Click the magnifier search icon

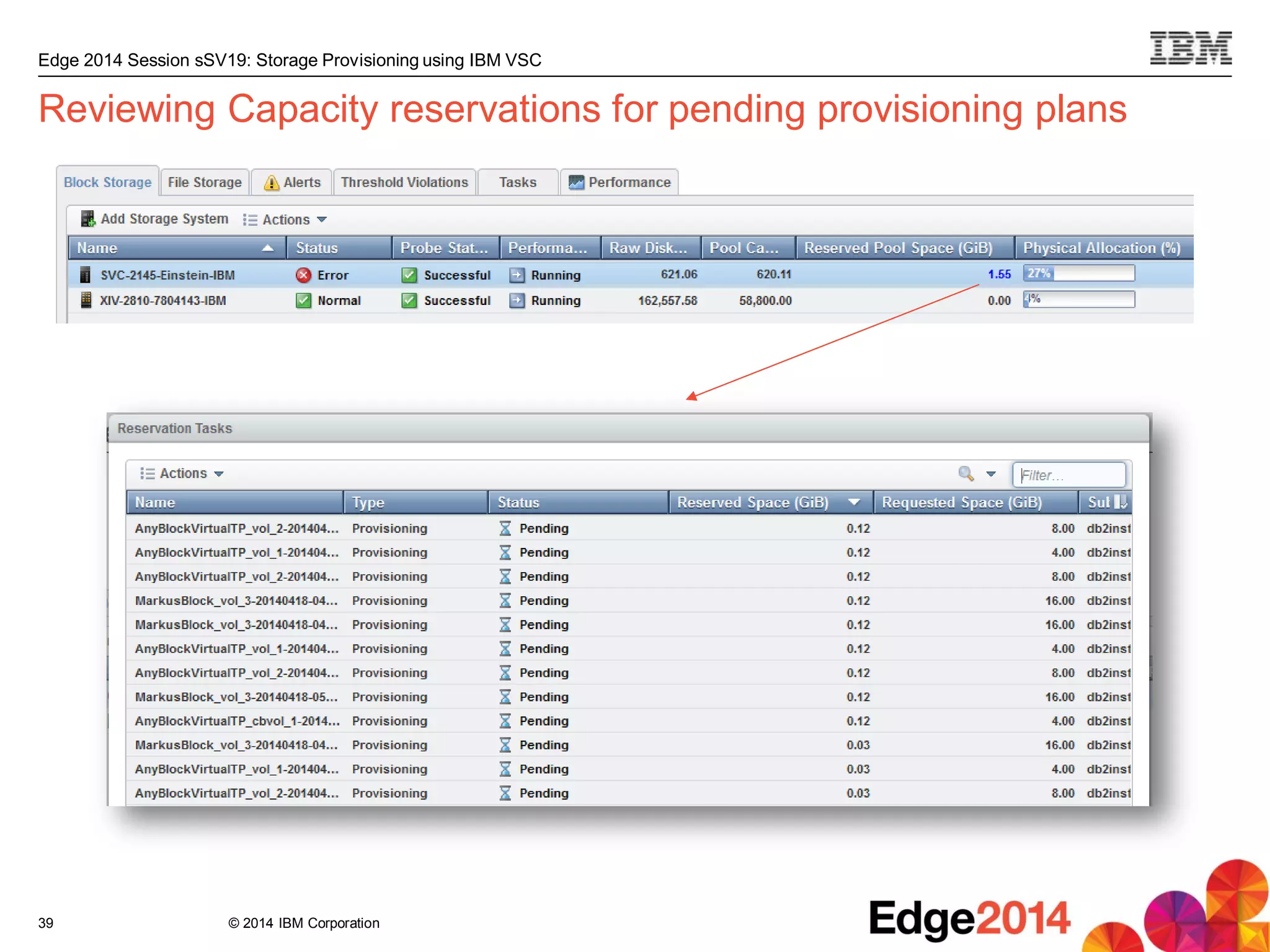coord(966,474)
